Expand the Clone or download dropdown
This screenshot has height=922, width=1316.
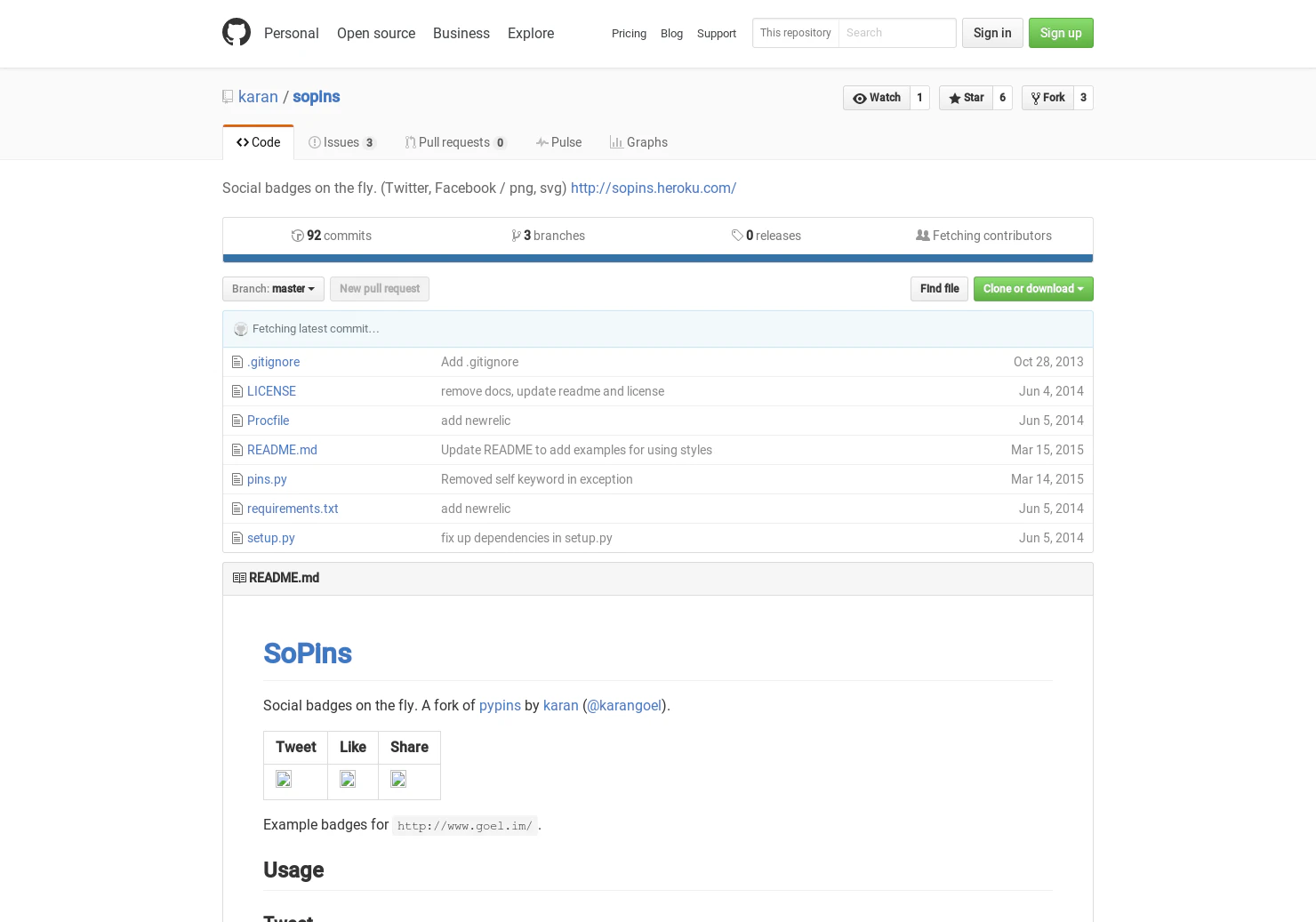[1033, 289]
